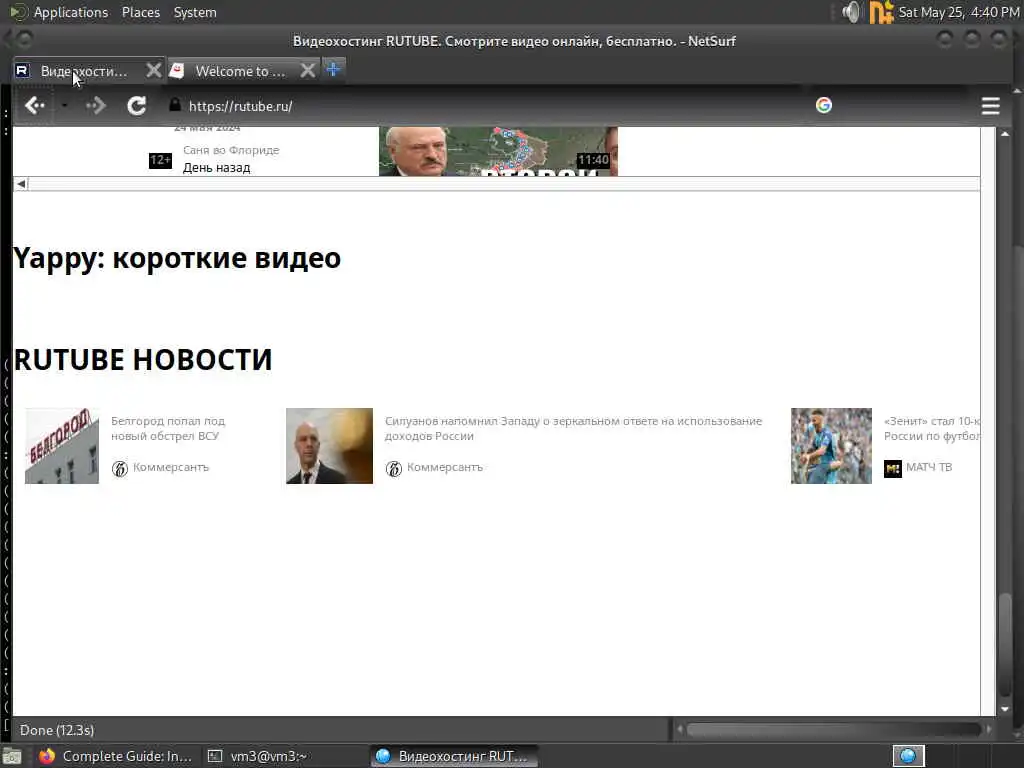Go back using the back arrow
1024x768 pixels.
35,105
